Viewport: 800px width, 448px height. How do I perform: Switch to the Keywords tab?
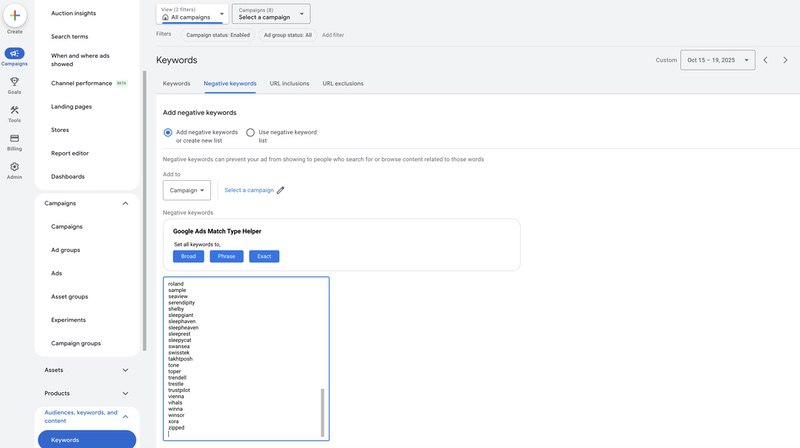point(177,84)
